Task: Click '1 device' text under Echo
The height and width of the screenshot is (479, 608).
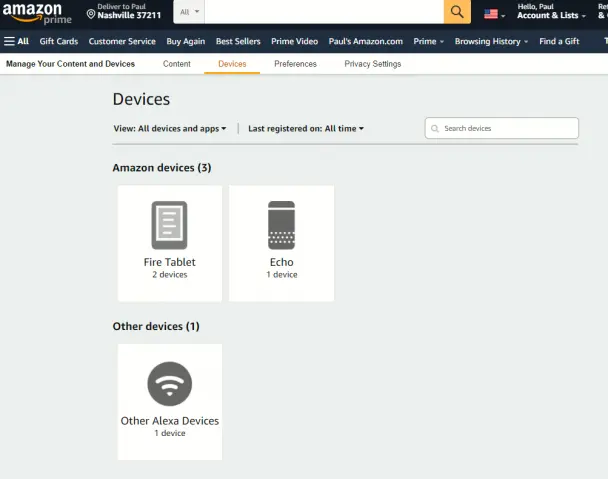Action: click(x=282, y=275)
